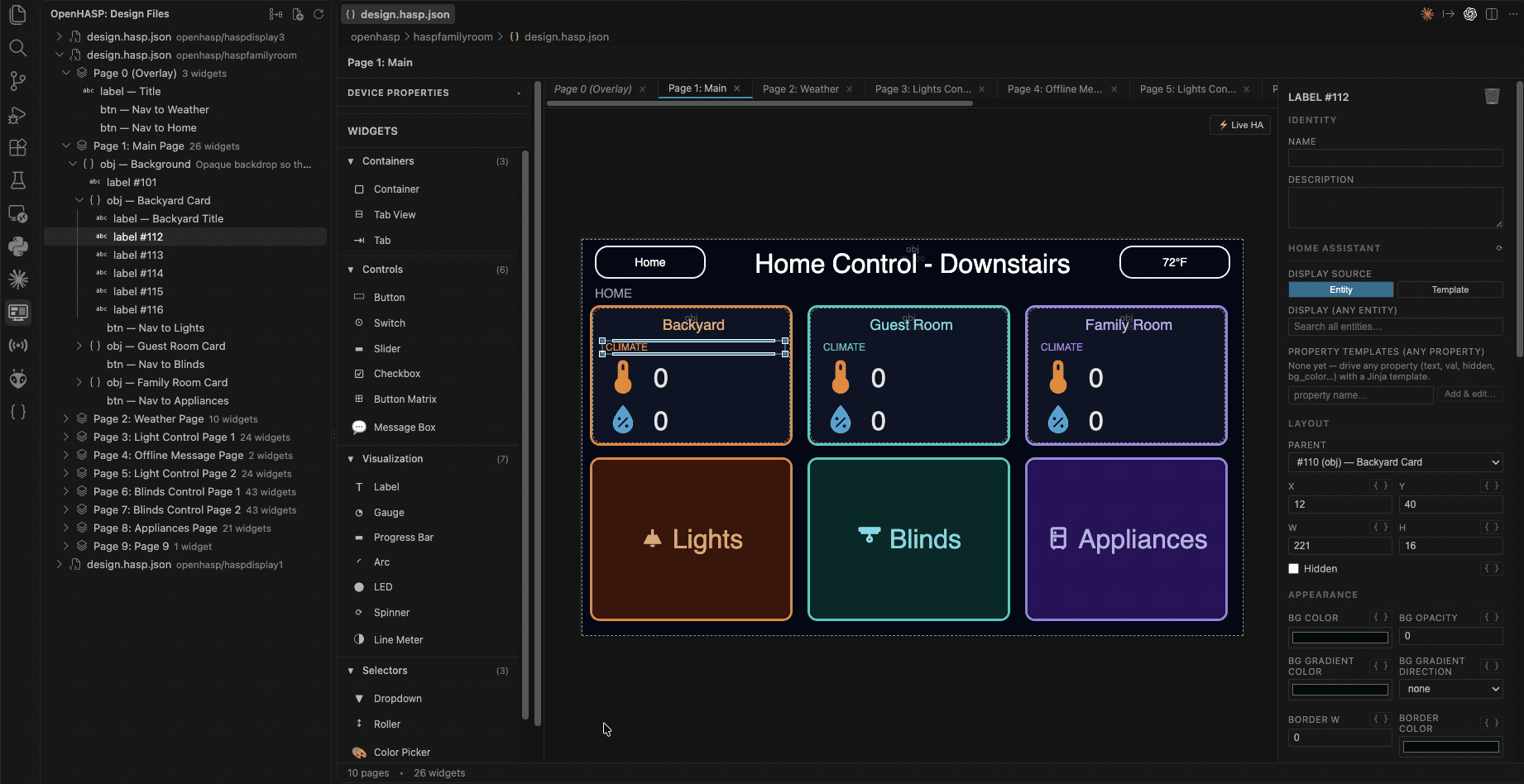
Task: Open BG Gradient Direction dropdown
Action: tap(1451, 689)
